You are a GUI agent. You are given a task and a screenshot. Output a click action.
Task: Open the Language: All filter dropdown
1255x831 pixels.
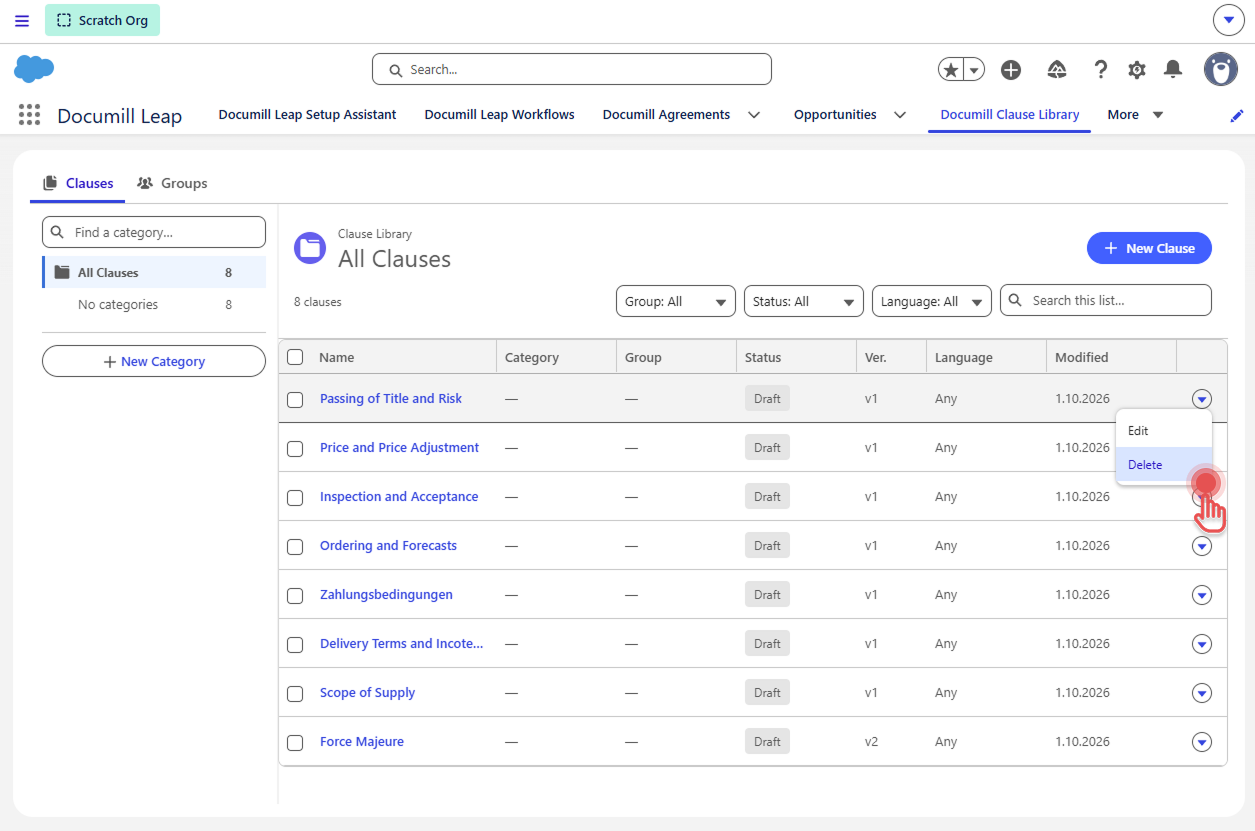pos(932,301)
